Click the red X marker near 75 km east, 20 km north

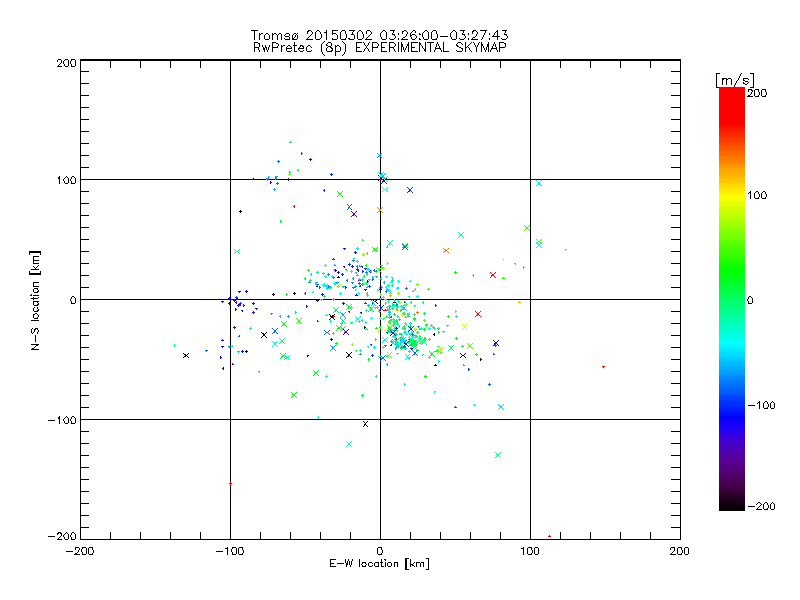pyautogui.click(x=493, y=275)
